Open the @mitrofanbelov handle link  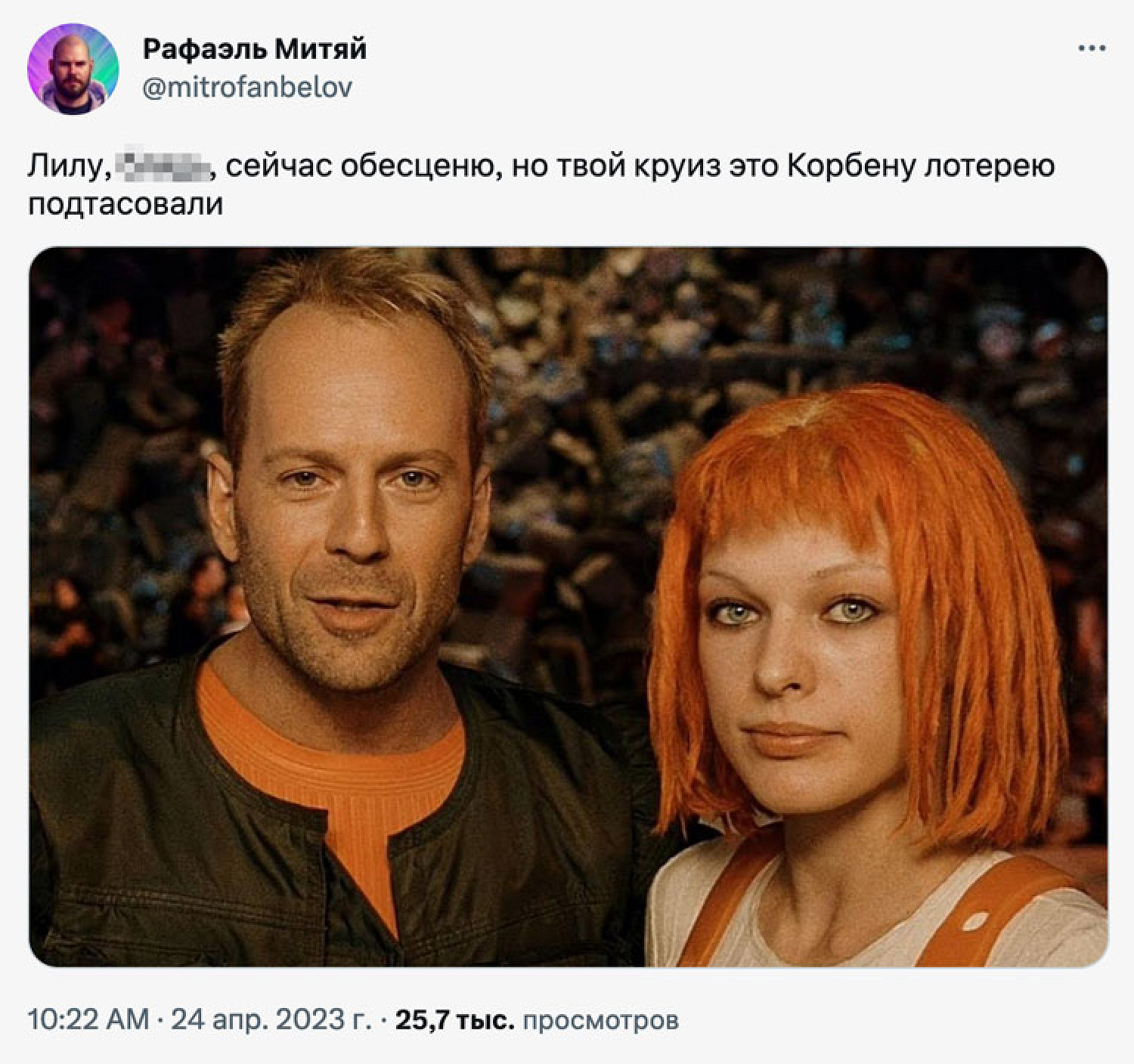point(247,88)
